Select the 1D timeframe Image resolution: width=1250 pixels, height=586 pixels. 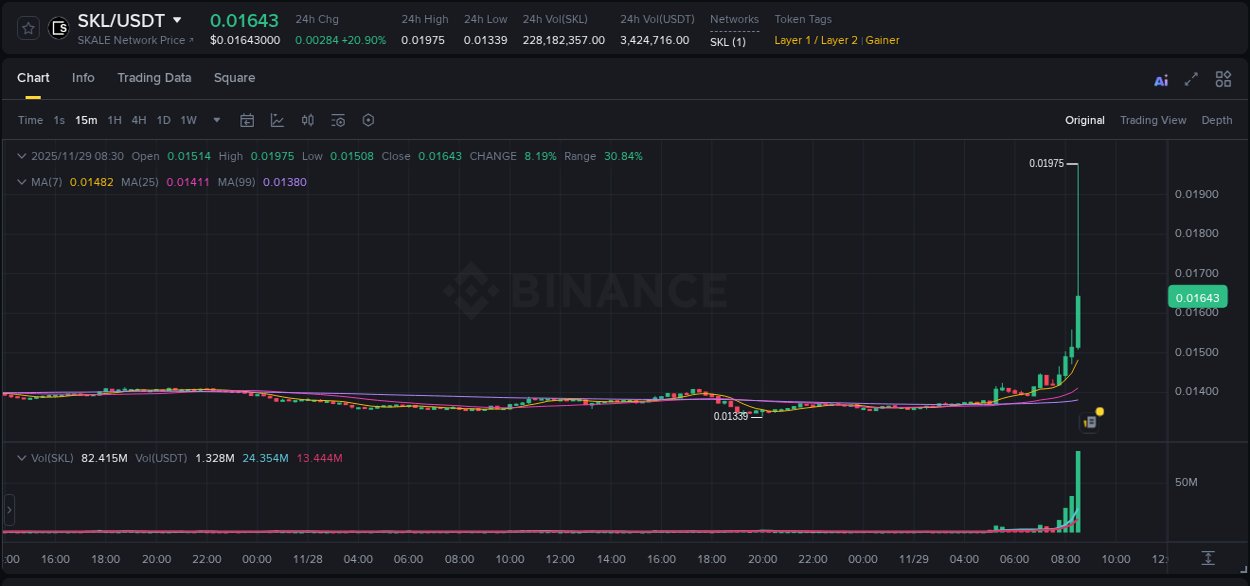click(x=162, y=120)
